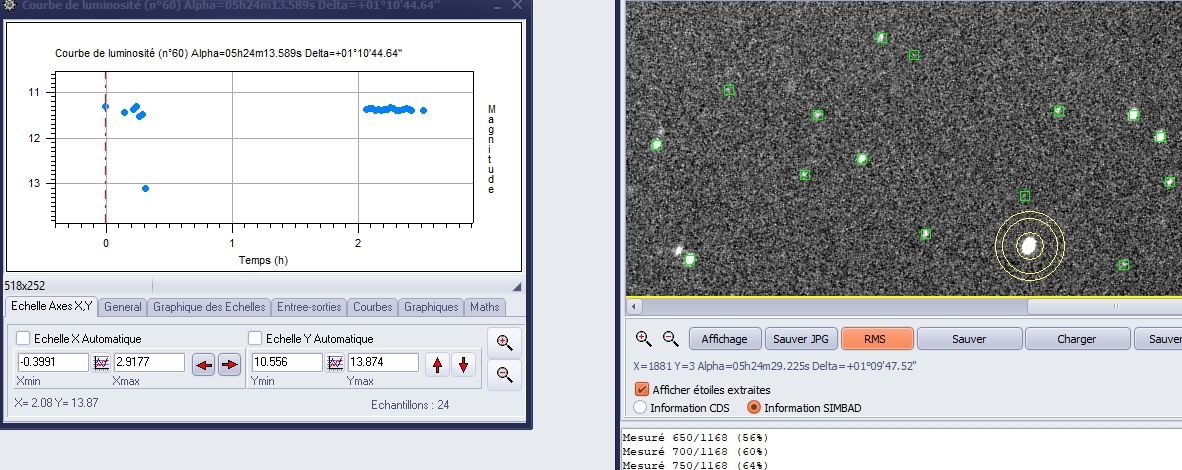Screen dimensions: 1182x470
Task: Close the Courbe de luminosité window
Action: click(518, 5)
